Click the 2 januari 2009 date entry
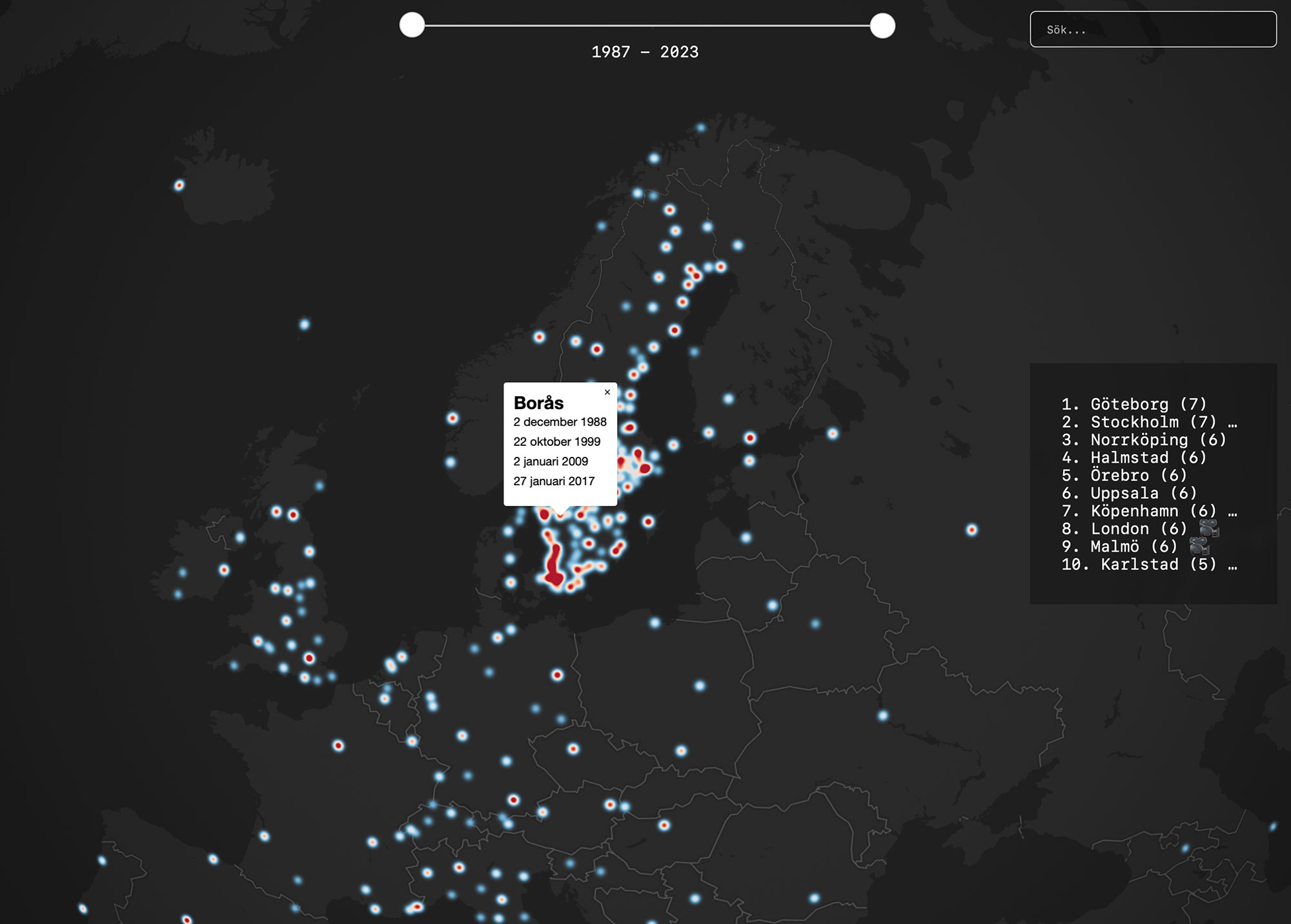 click(551, 461)
